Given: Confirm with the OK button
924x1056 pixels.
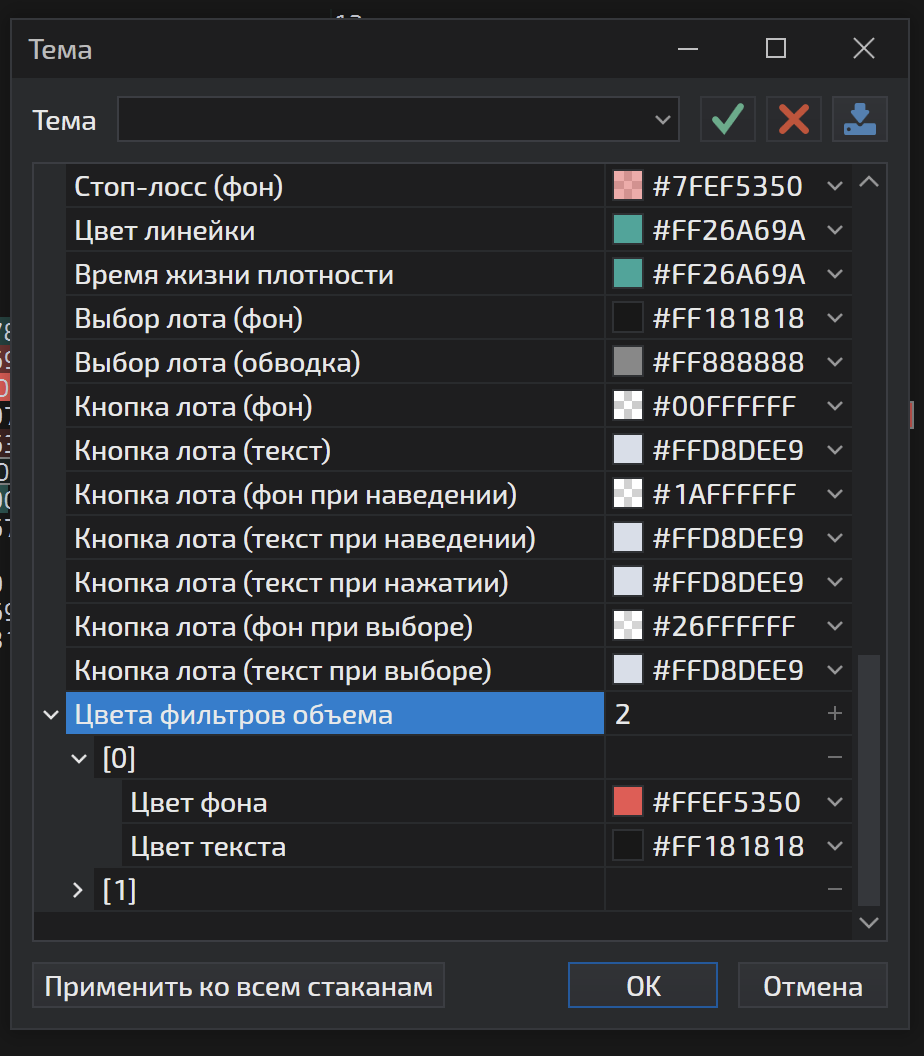Looking at the screenshot, I should pyautogui.click(x=643, y=986).
